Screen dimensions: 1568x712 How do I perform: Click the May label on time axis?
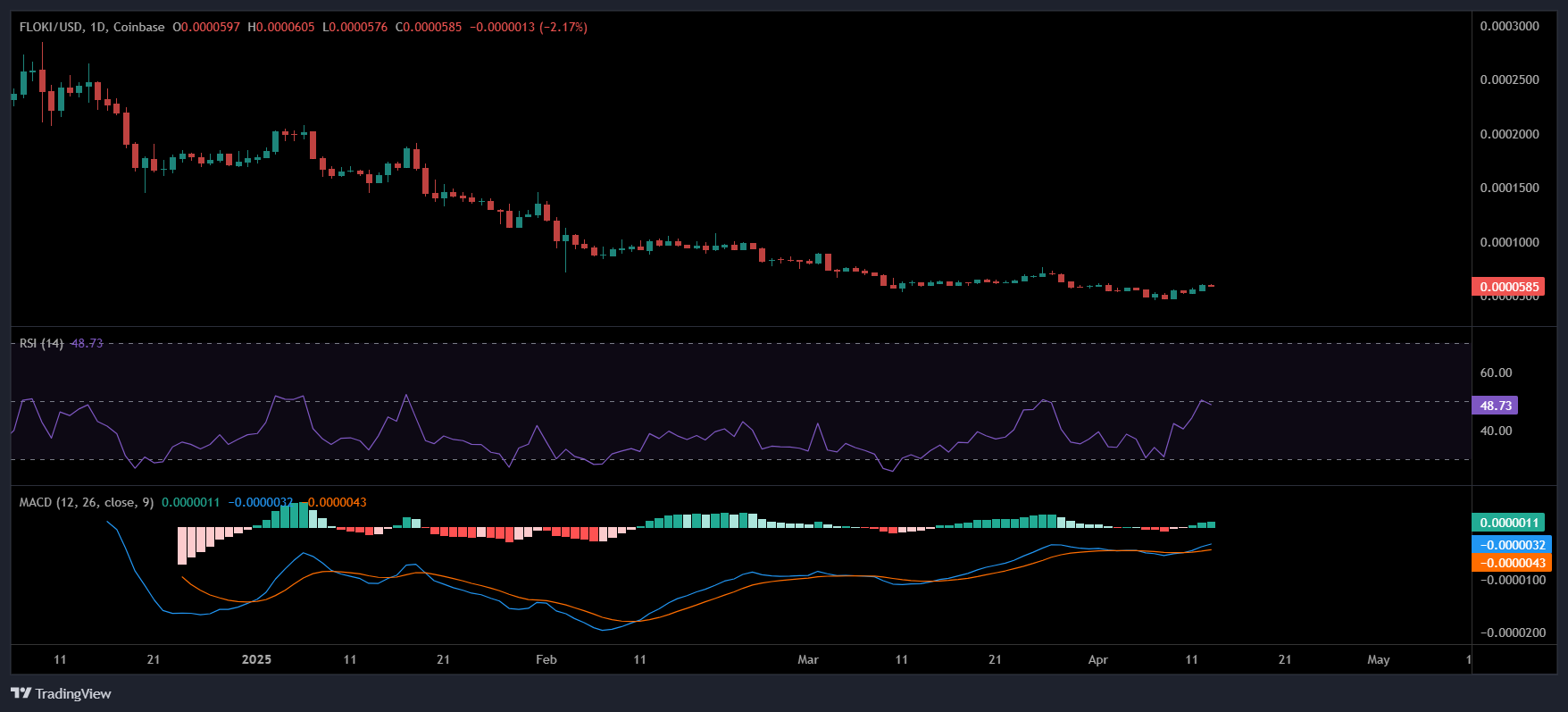[x=1378, y=659]
